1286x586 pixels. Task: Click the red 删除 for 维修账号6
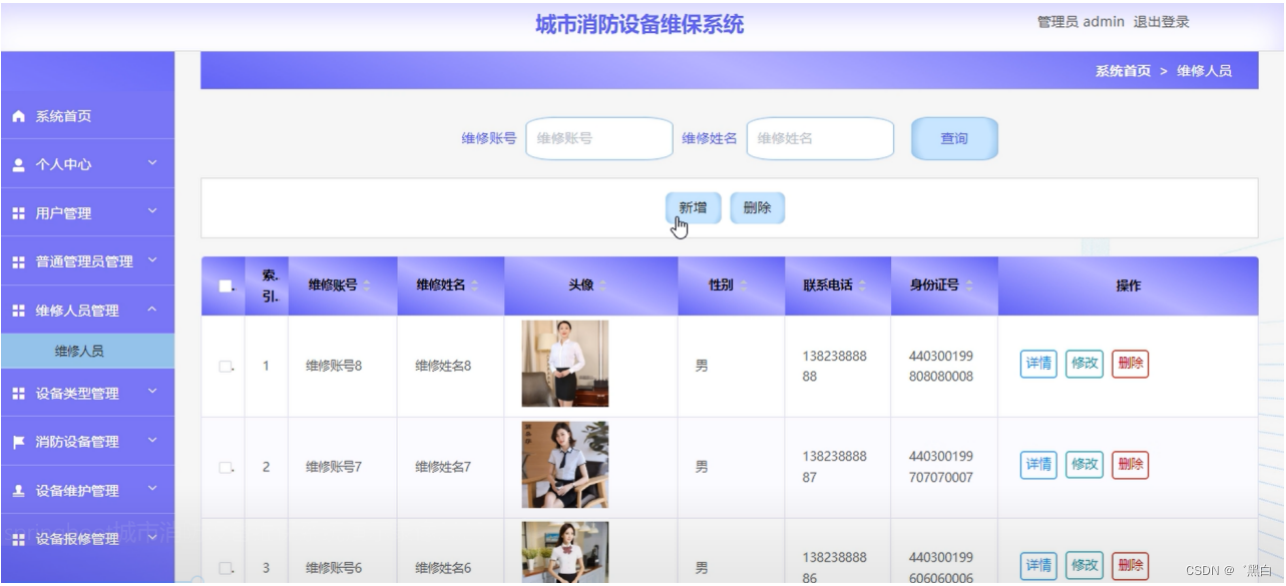coord(1130,566)
